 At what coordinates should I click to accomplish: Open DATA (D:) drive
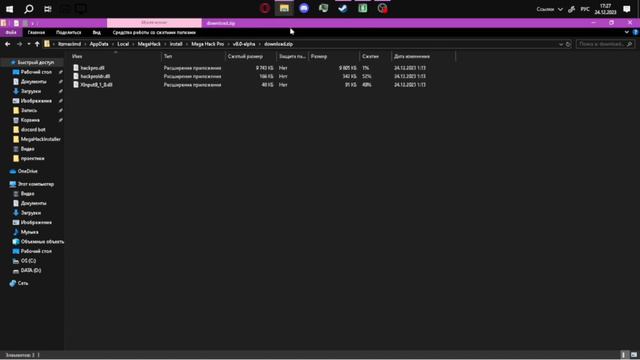31,270
